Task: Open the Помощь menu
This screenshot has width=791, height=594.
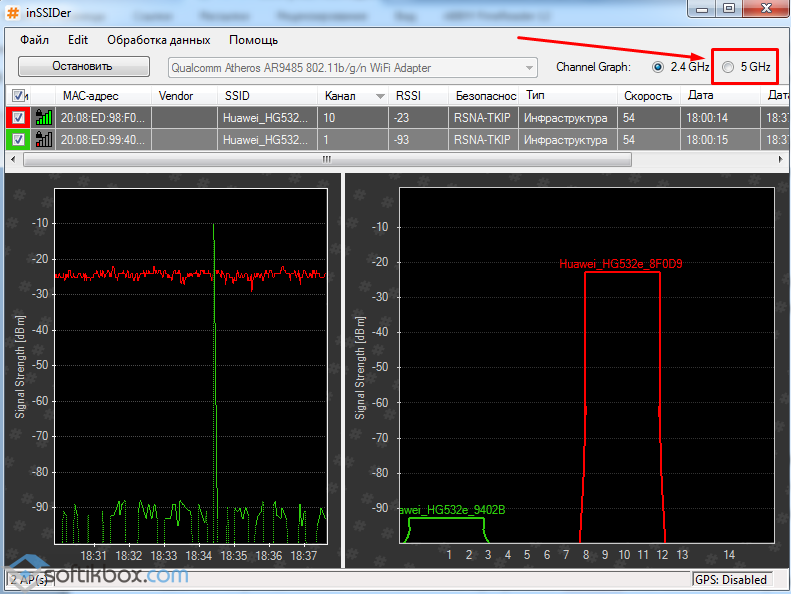Action: click(253, 40)
